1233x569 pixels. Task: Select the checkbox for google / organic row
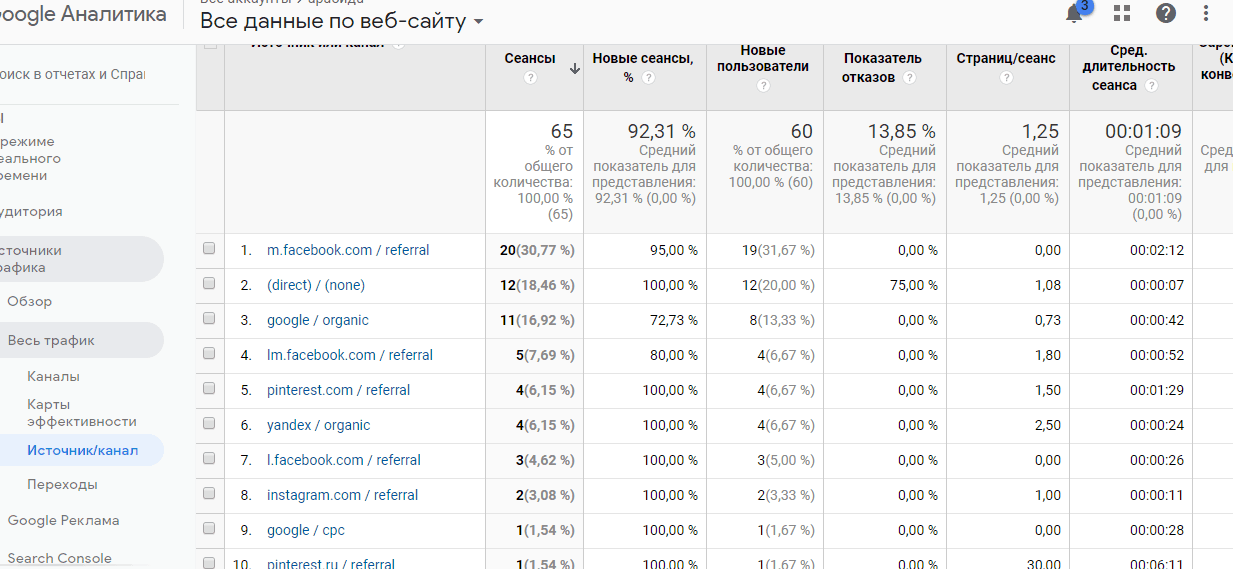point(209,319)
